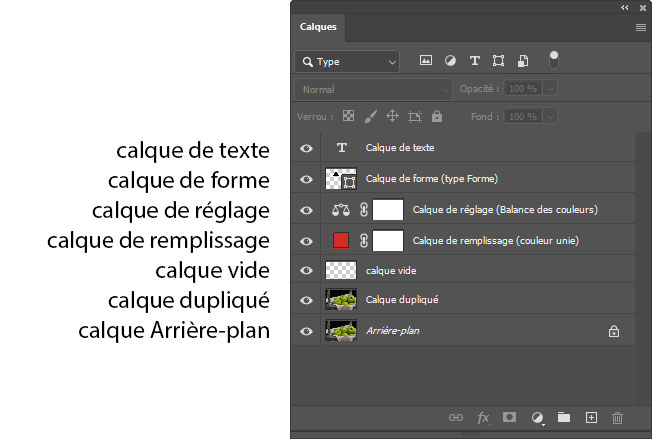Select "Calque de réglage (Balance des couleurs)"
The width and height of the screenshot is (652, 439).
[505, 210]
